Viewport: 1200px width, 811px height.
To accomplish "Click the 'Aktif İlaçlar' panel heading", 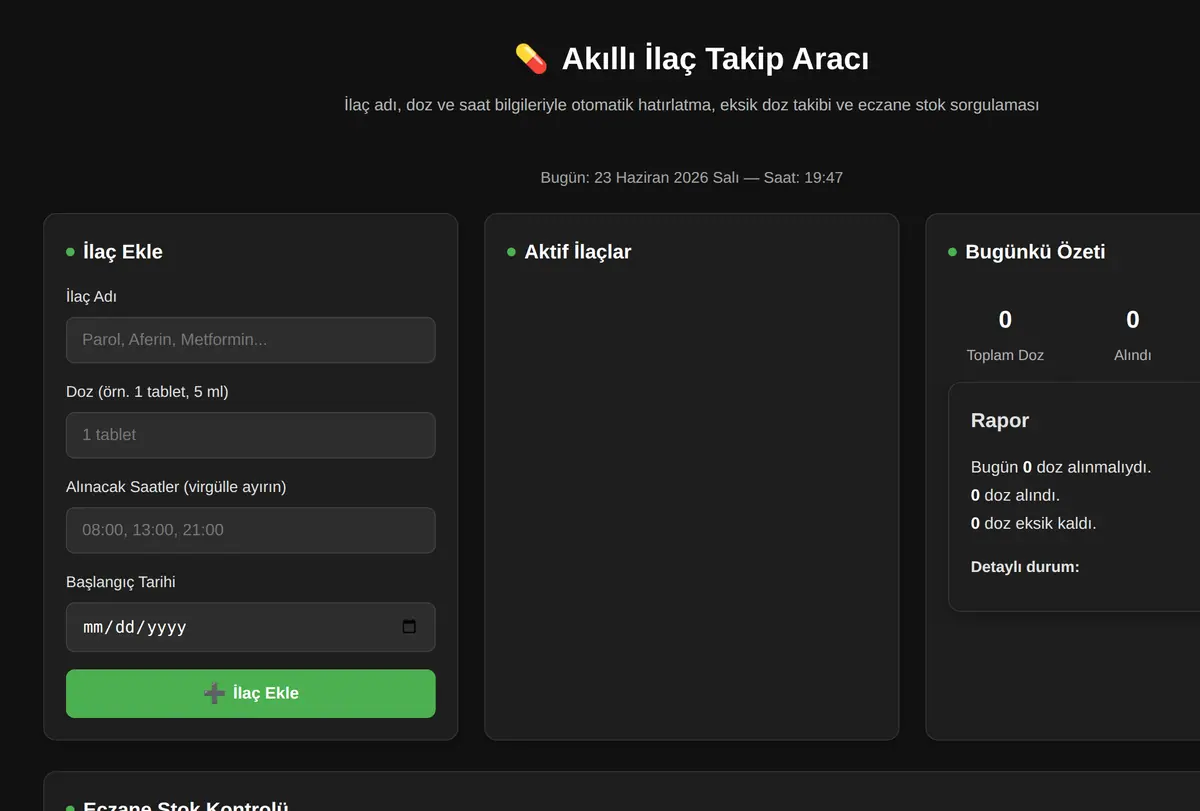I will click(578, 252).
